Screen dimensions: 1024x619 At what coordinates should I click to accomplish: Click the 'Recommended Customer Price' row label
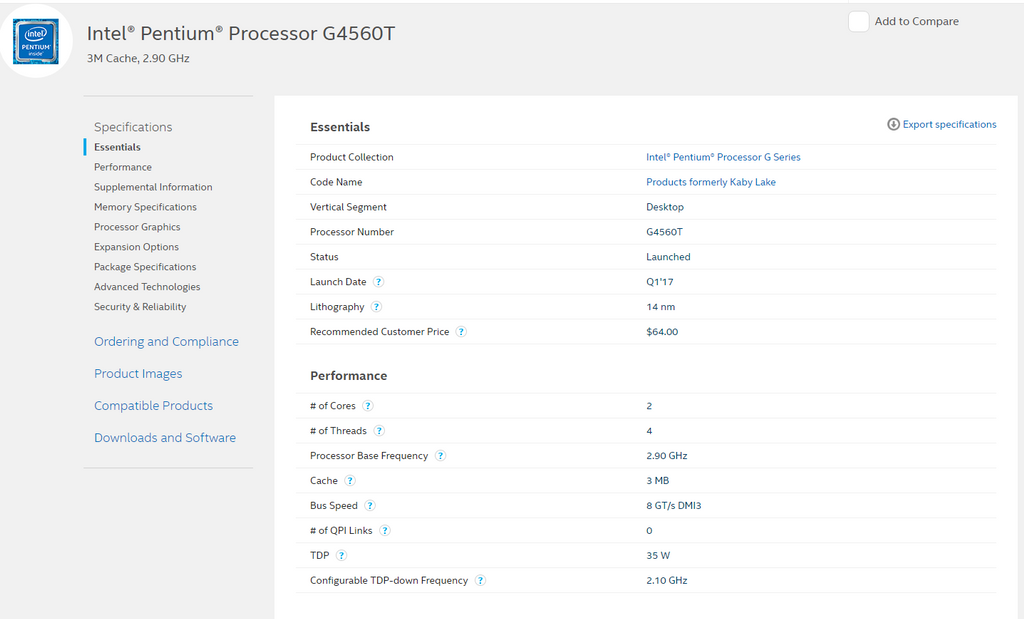[x=379, y=332]
